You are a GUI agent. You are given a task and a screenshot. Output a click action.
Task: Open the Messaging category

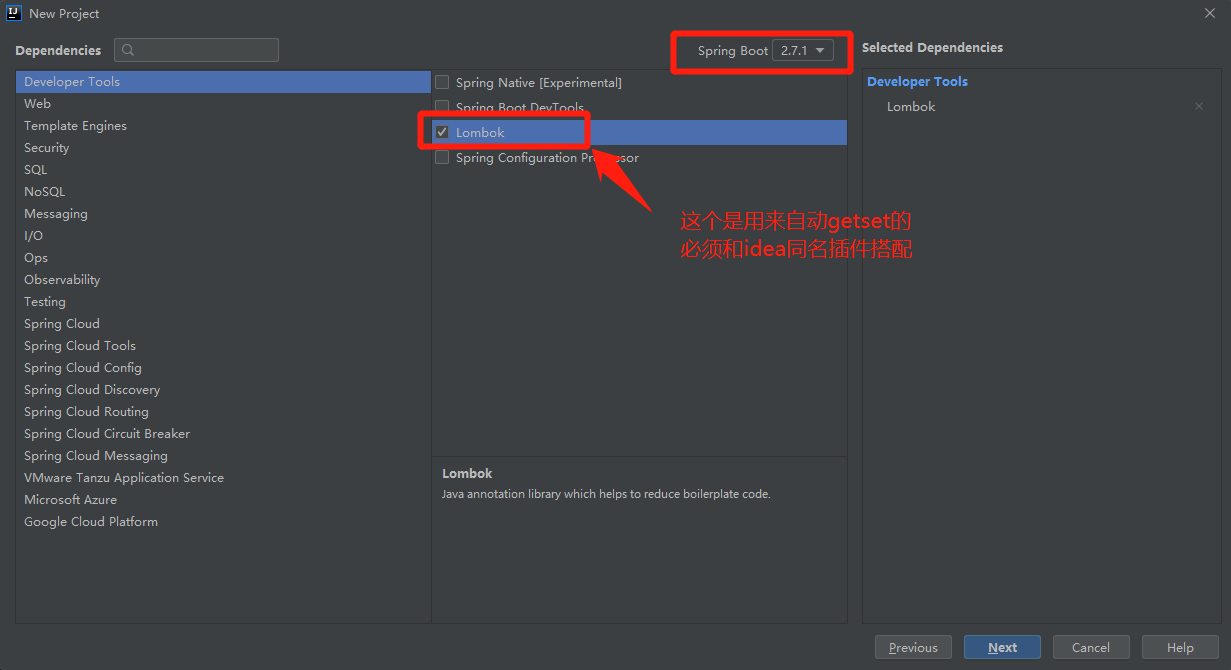223,214
